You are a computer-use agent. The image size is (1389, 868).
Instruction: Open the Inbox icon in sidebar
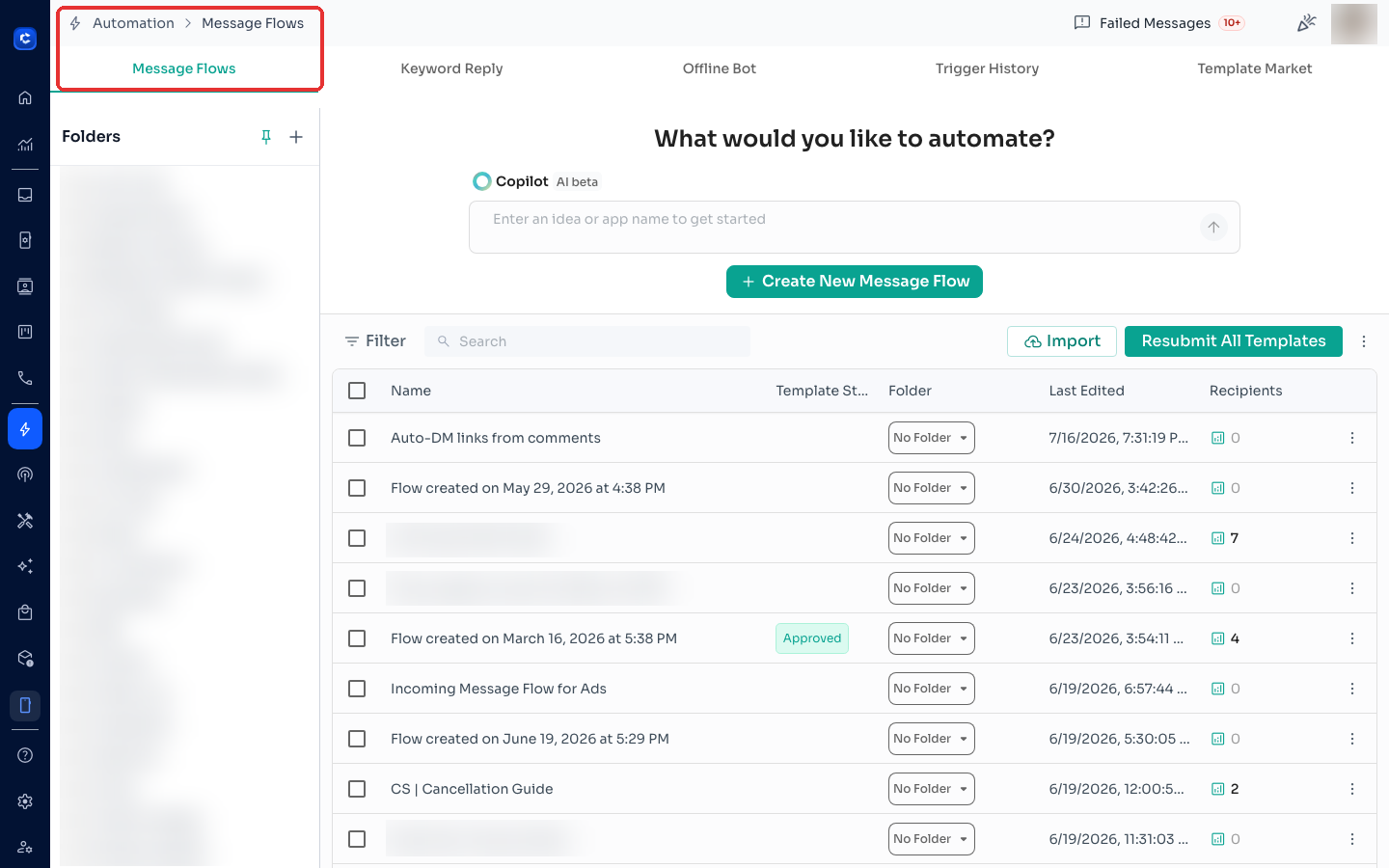[25, 195]
